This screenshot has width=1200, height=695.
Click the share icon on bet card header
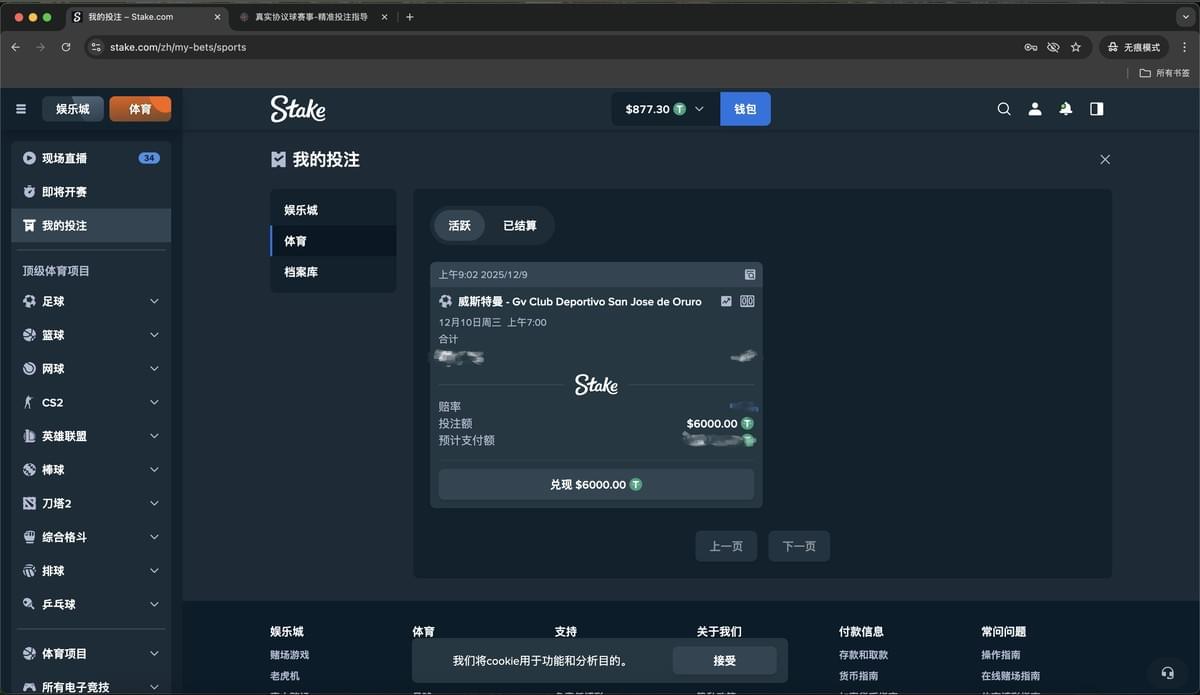point(750,275)
